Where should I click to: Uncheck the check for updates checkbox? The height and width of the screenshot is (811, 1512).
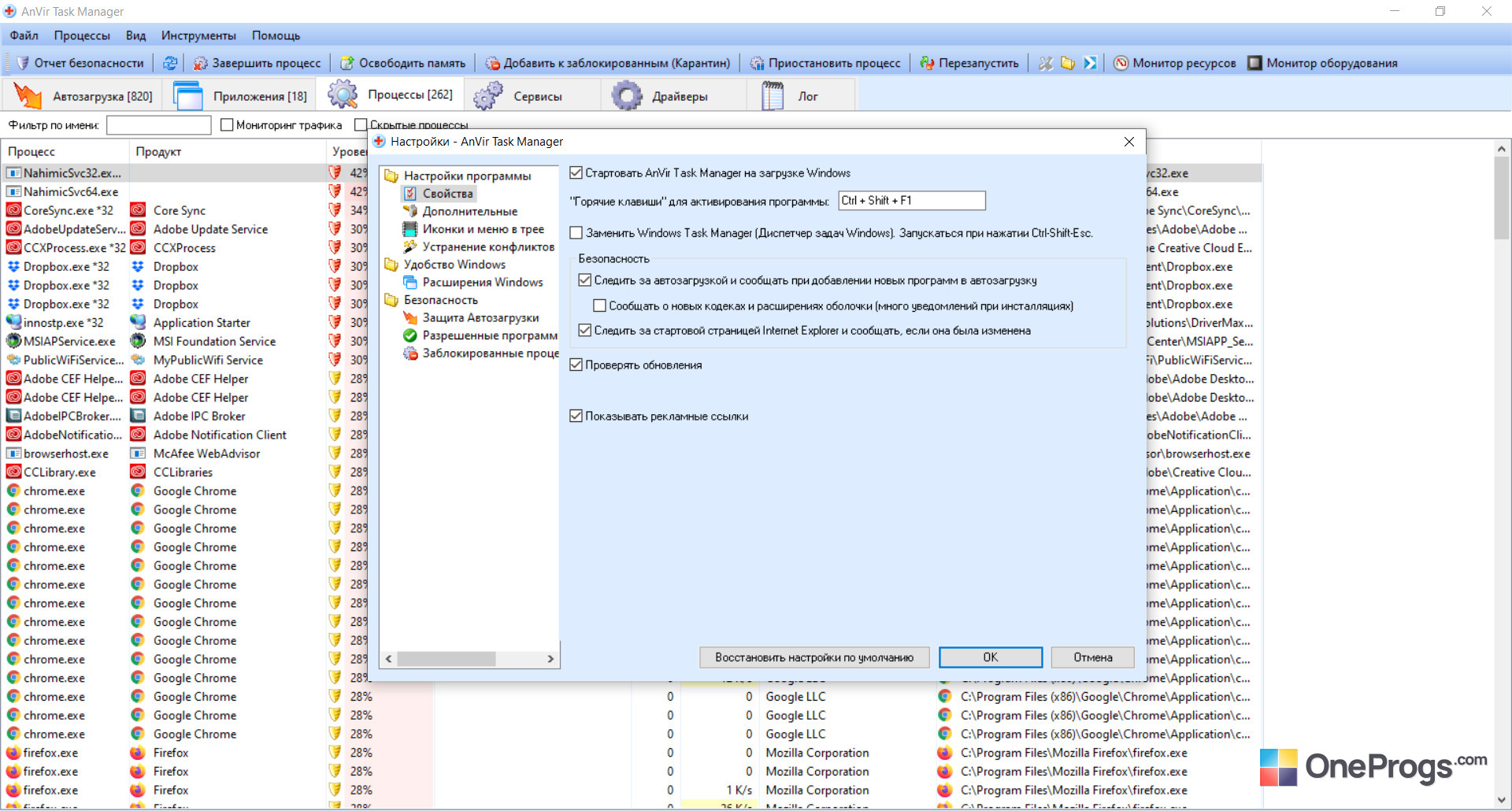[x=576, y=365]
